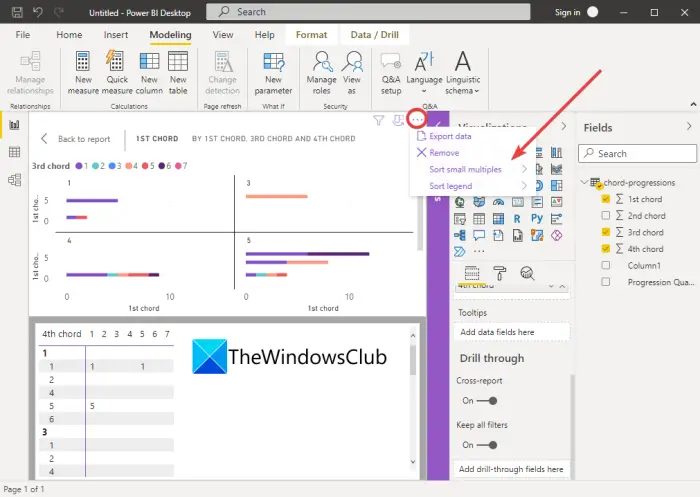Image resolution: width=700 pixels, height=497 pixels.
Task: Click View as in Security group
Action: (x=352, y=73)
